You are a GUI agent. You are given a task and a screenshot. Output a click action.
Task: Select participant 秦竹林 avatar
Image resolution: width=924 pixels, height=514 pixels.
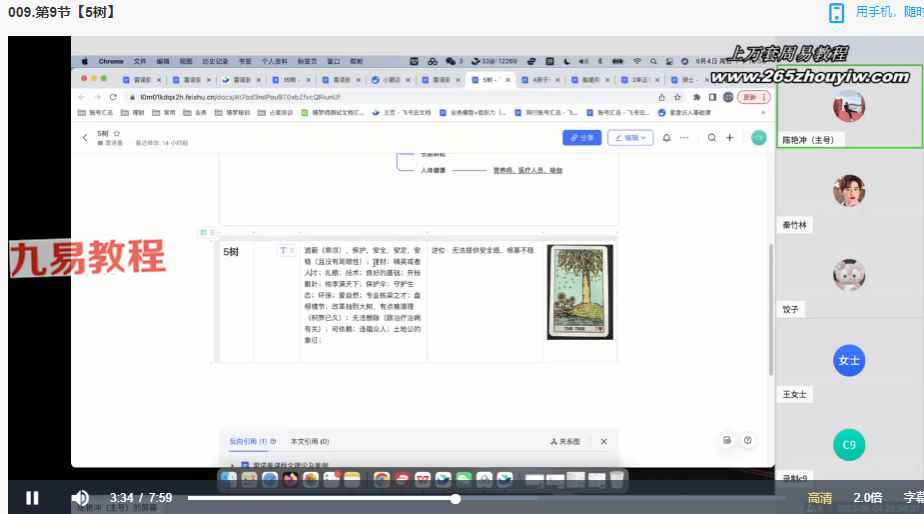click(x=849, y=191)
